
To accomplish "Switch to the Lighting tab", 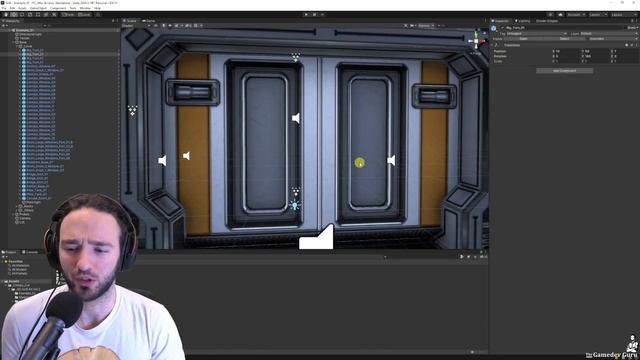I will (523, 21).
